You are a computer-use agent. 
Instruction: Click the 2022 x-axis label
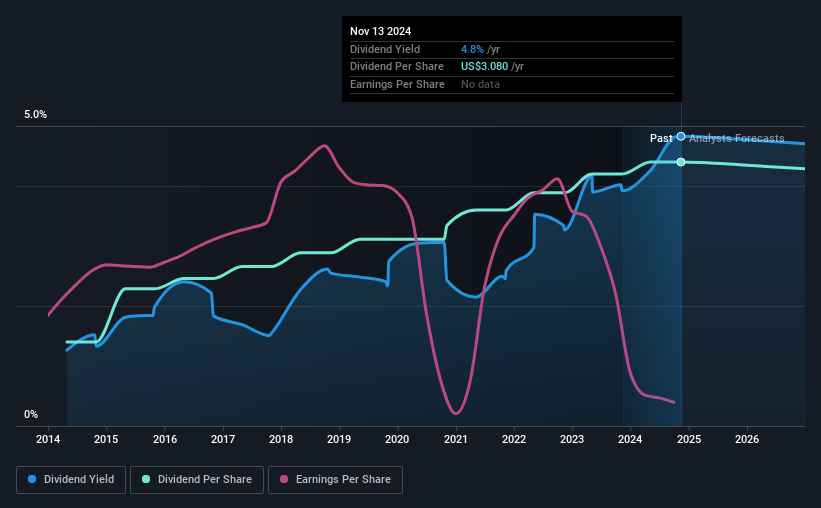pyautogui.click(x=514, y=439)
